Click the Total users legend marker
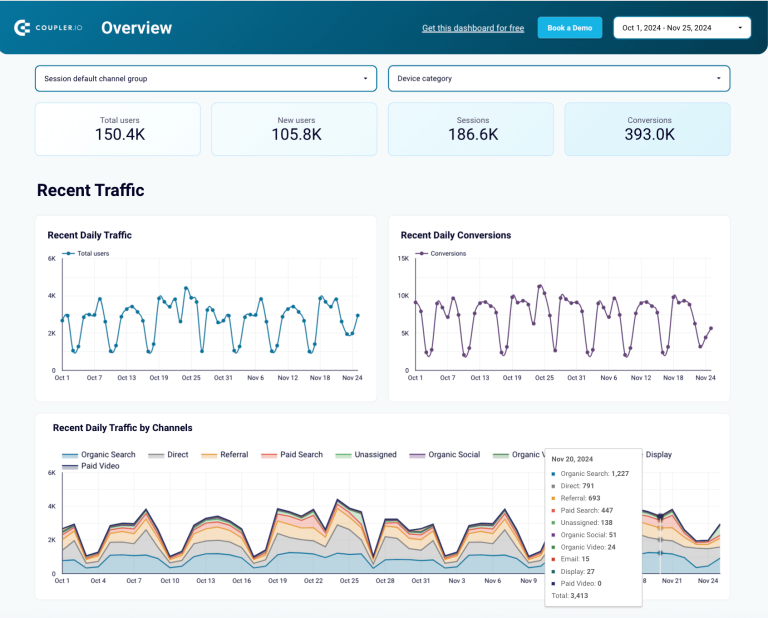 (68, 254)
